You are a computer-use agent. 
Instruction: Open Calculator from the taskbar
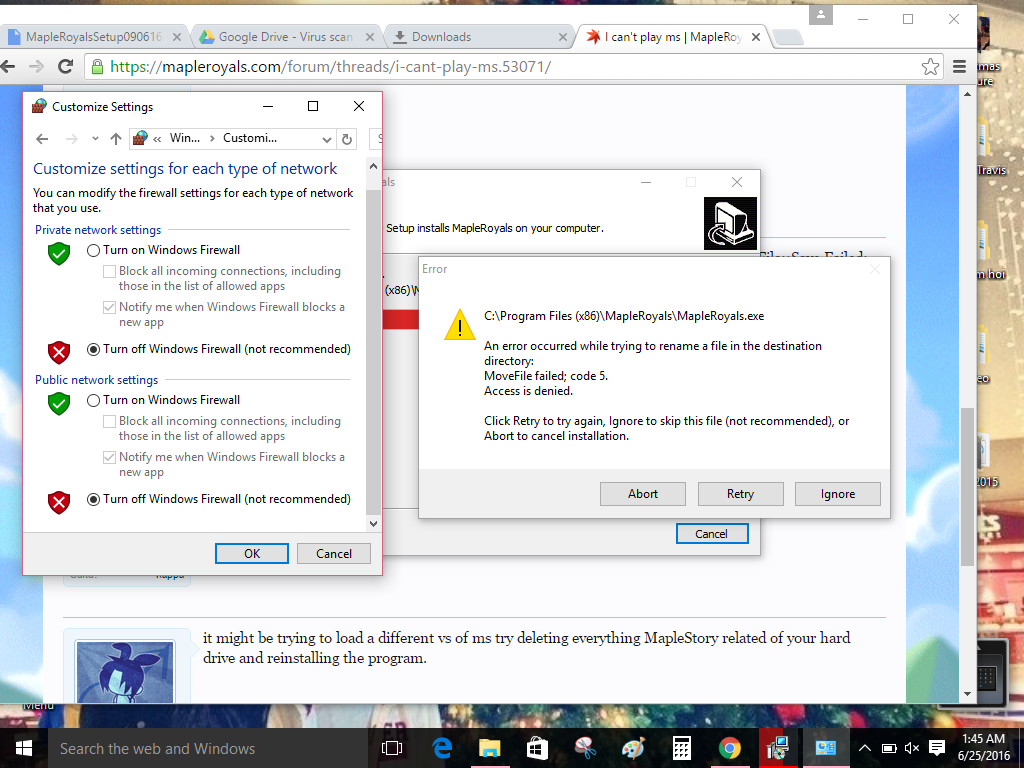pyautogui.click(x=682, y=748)
